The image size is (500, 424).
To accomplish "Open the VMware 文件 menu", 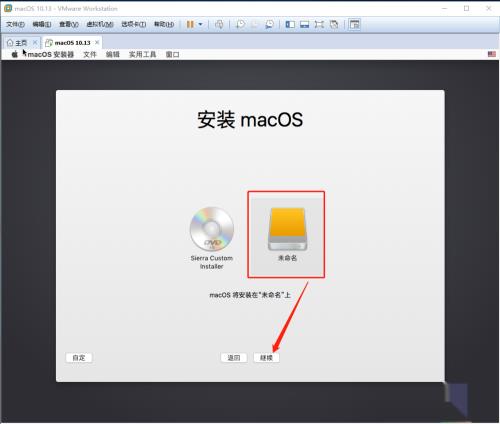I will (15, 24).
